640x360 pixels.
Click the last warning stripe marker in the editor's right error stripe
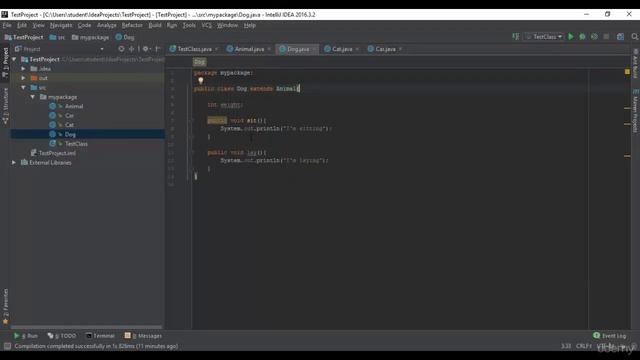click(627, 156)
